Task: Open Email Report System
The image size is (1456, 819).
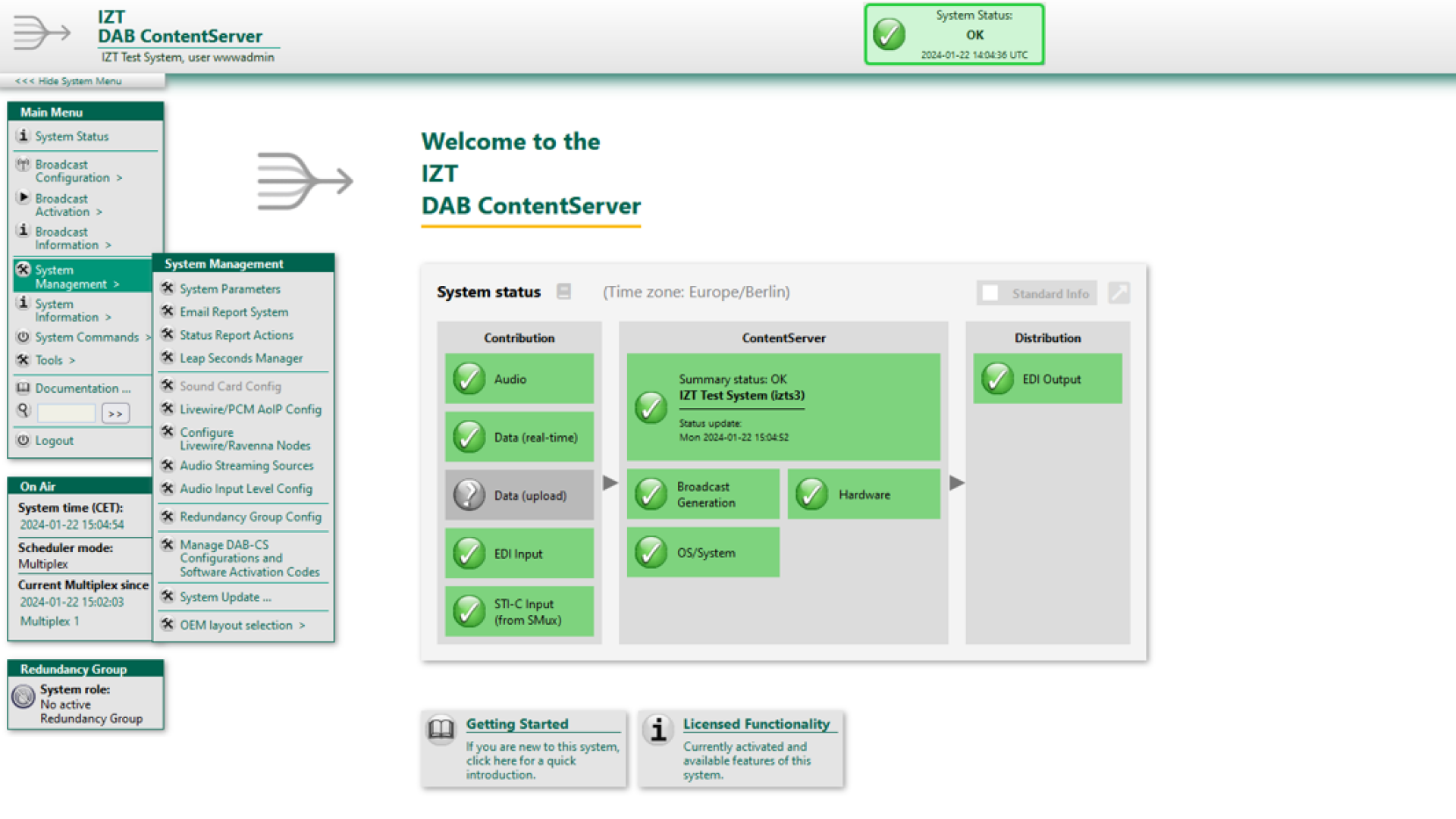Action: coord(234,312)
